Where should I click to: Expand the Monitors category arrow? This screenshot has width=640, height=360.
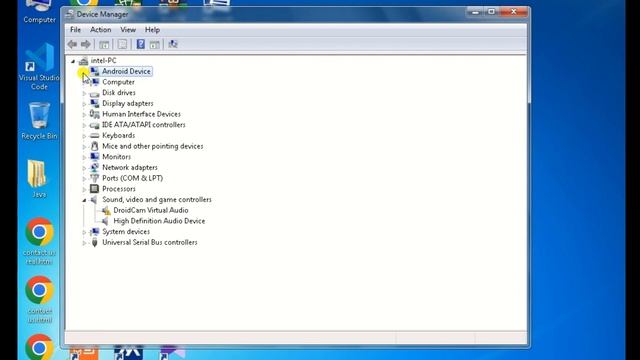[84, 158]
